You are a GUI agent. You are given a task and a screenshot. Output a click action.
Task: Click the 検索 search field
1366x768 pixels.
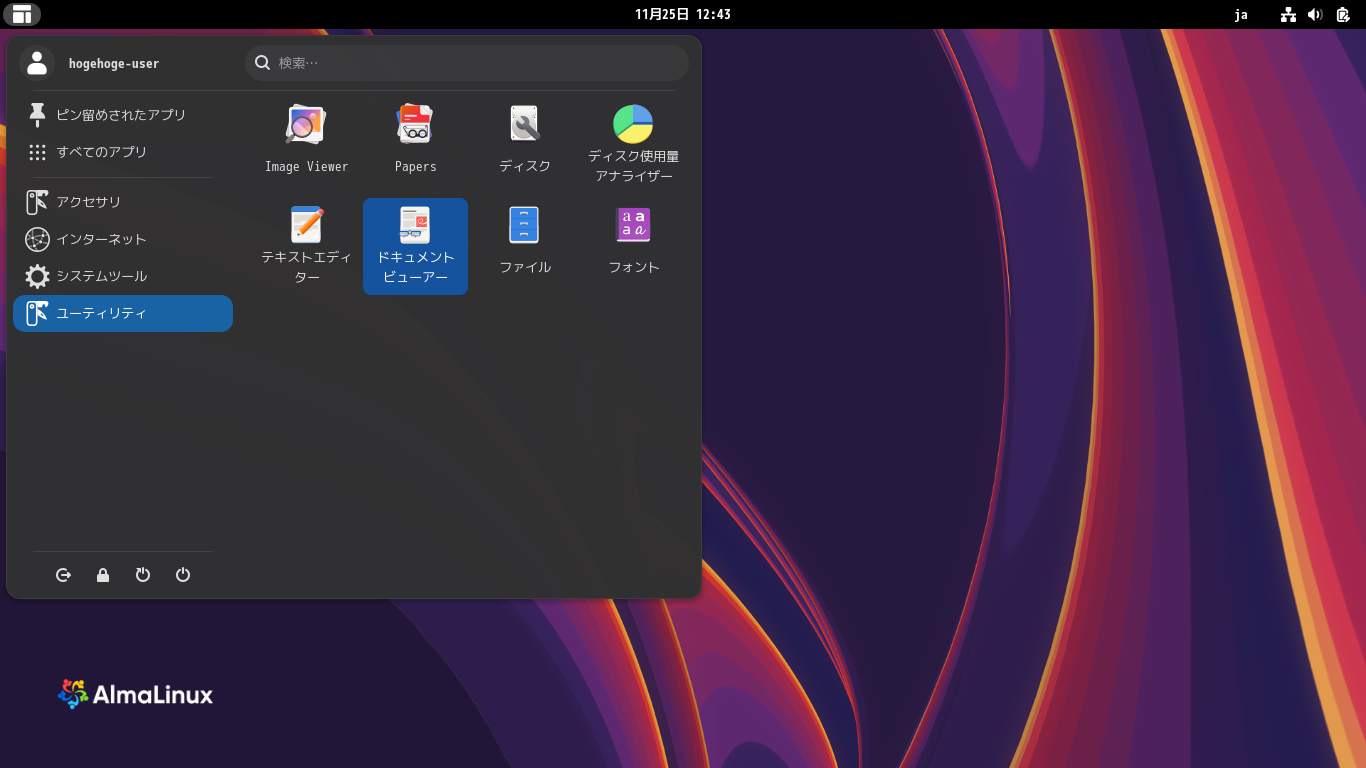tap(466, 63)
